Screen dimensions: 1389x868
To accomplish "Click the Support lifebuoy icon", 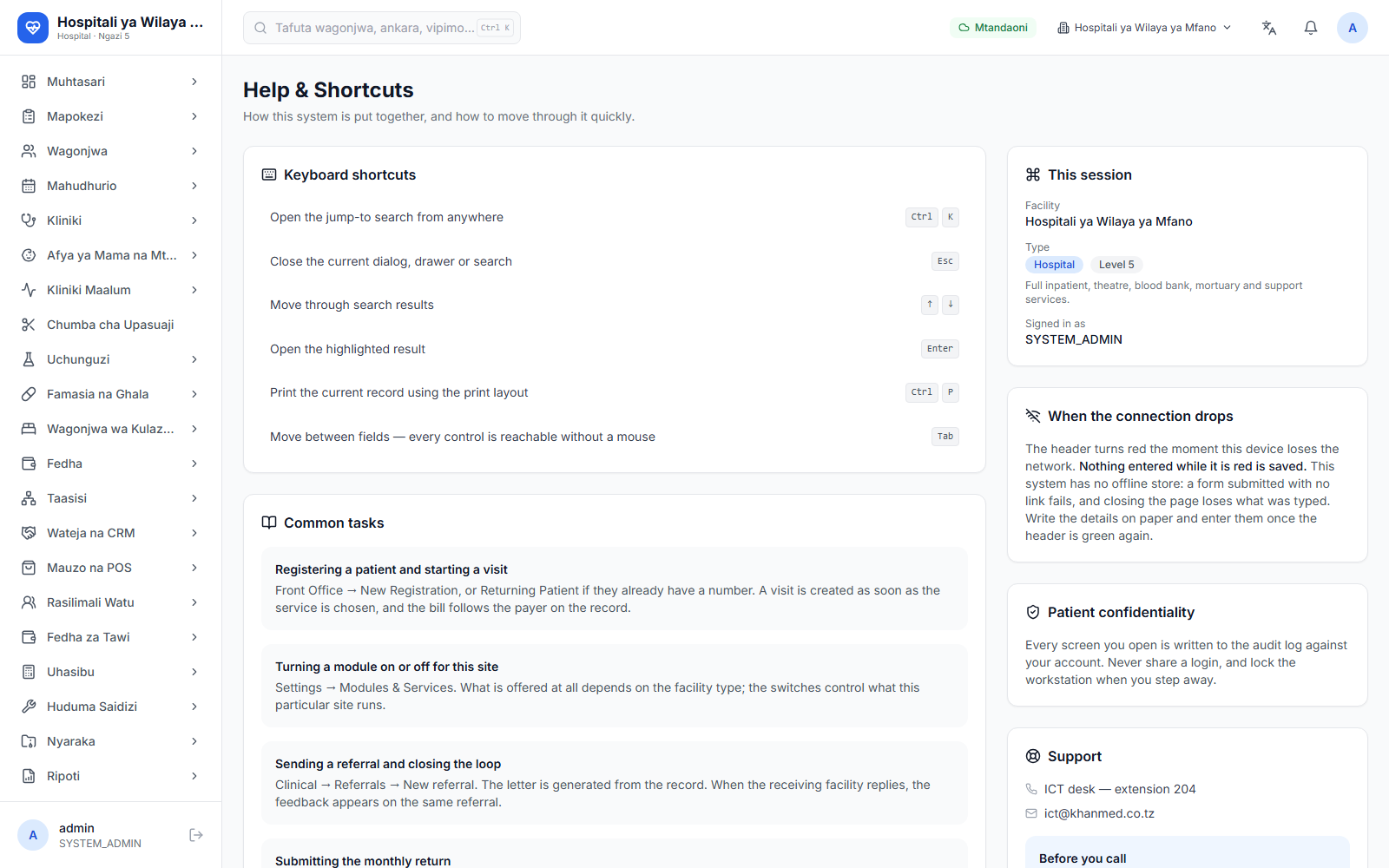I will [1033, 756].
